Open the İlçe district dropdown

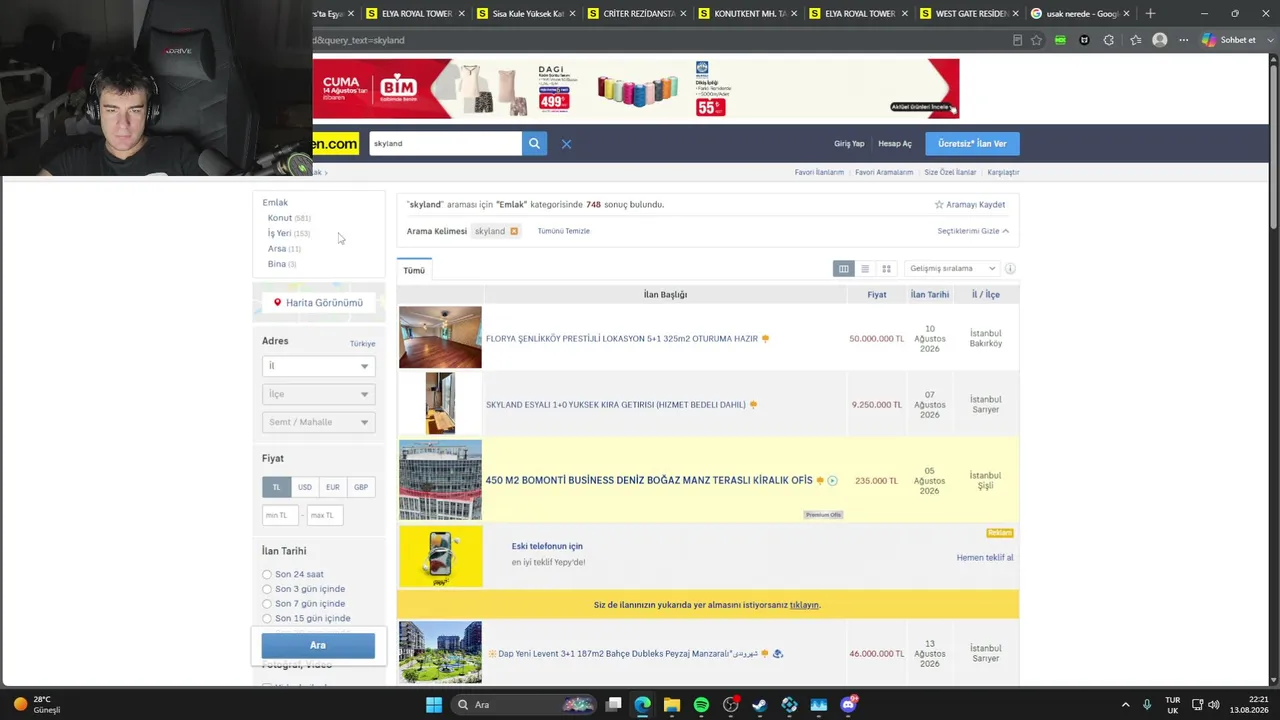coord(318,394)
